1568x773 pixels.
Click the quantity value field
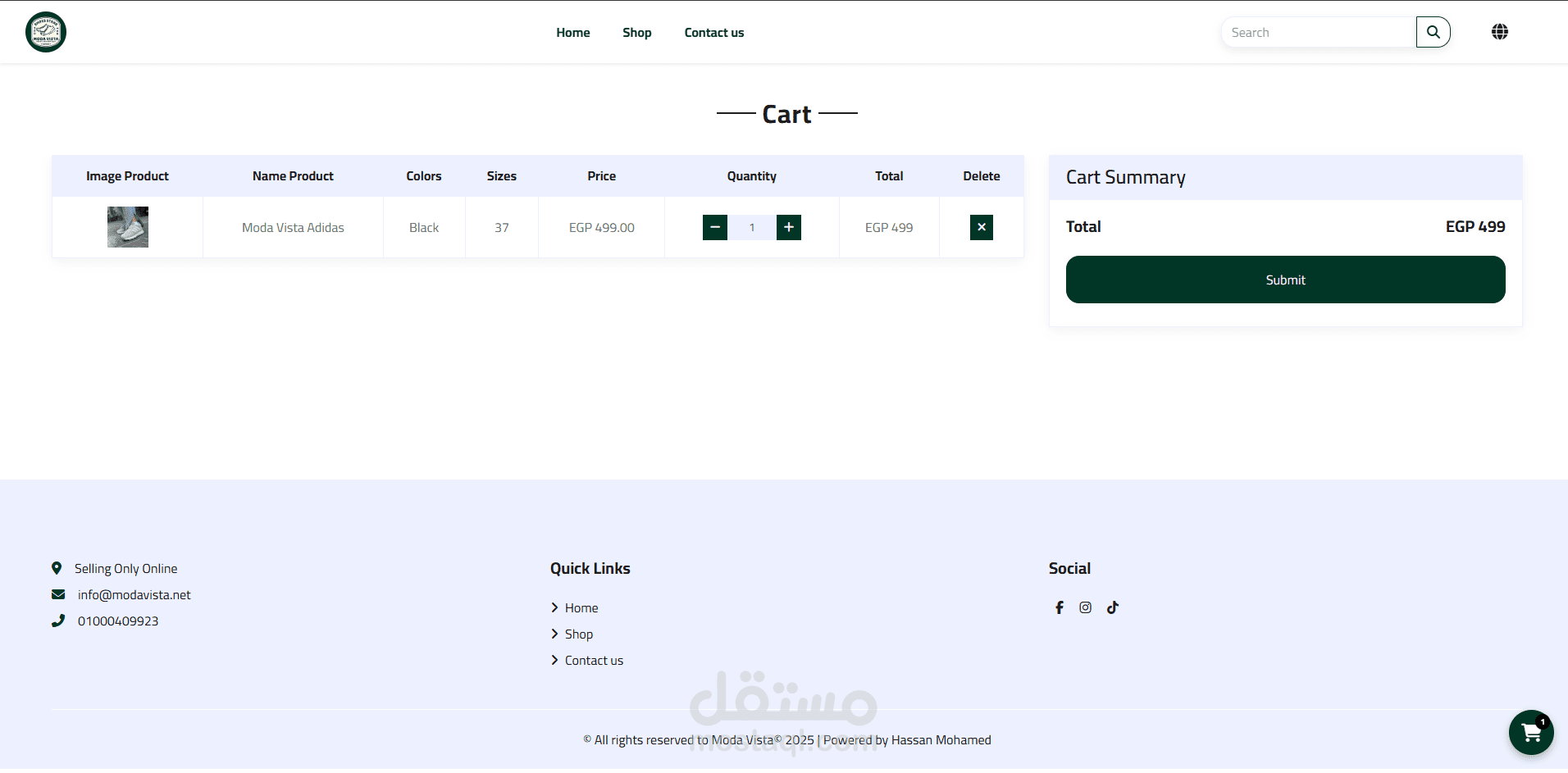click(752, 227)
